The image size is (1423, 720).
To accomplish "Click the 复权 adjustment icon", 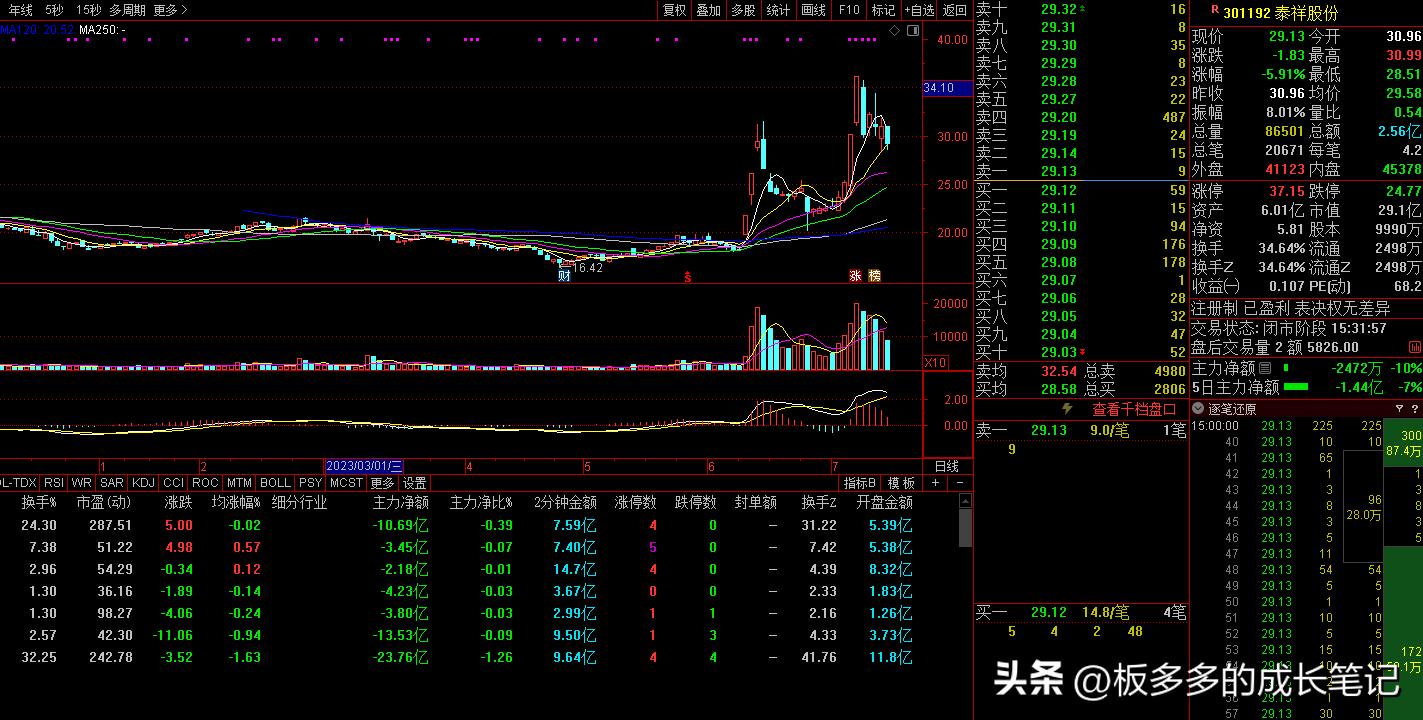I will tap(673, 10).
